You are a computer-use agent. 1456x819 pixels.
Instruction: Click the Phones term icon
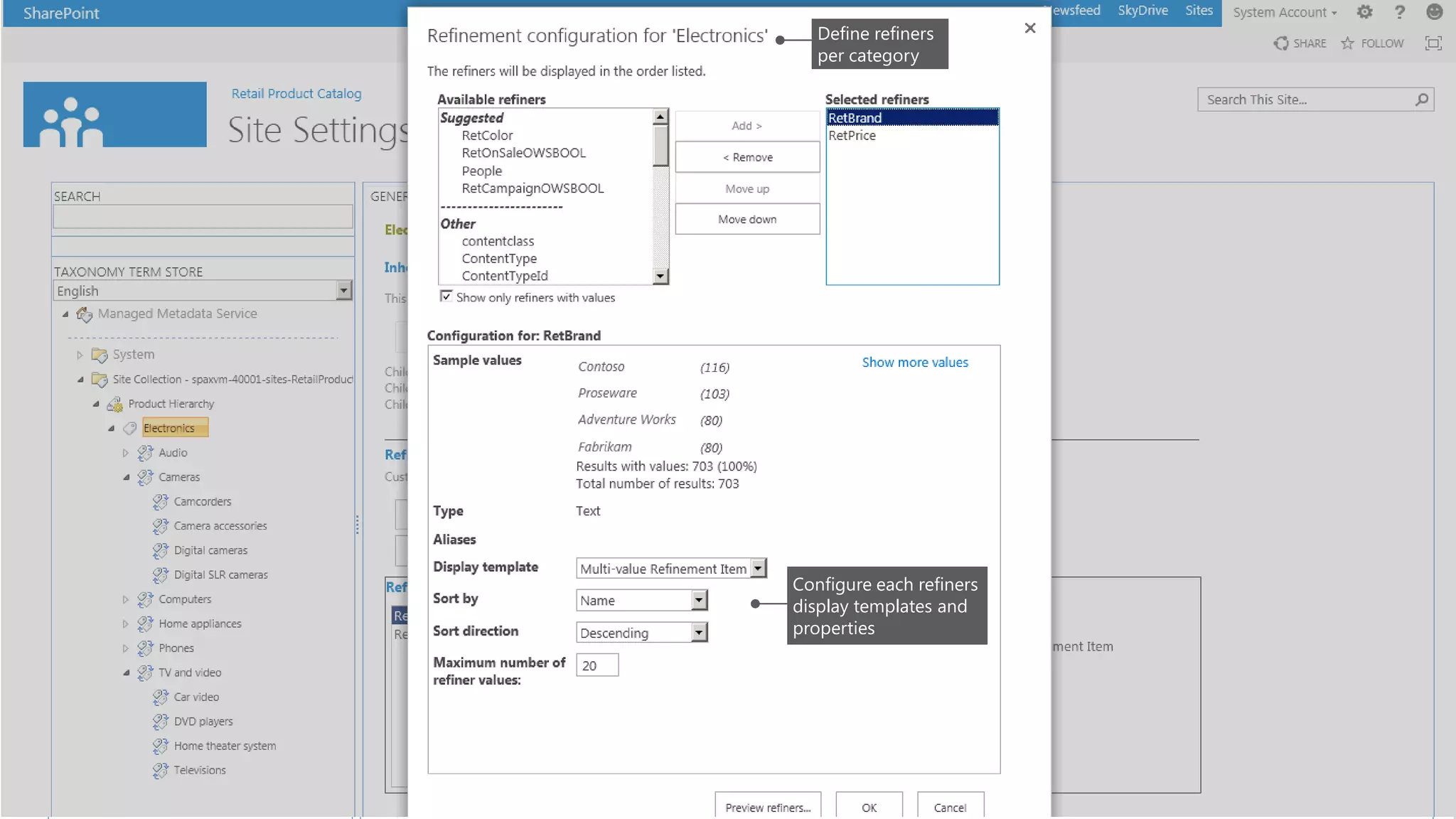pos(145,648)
